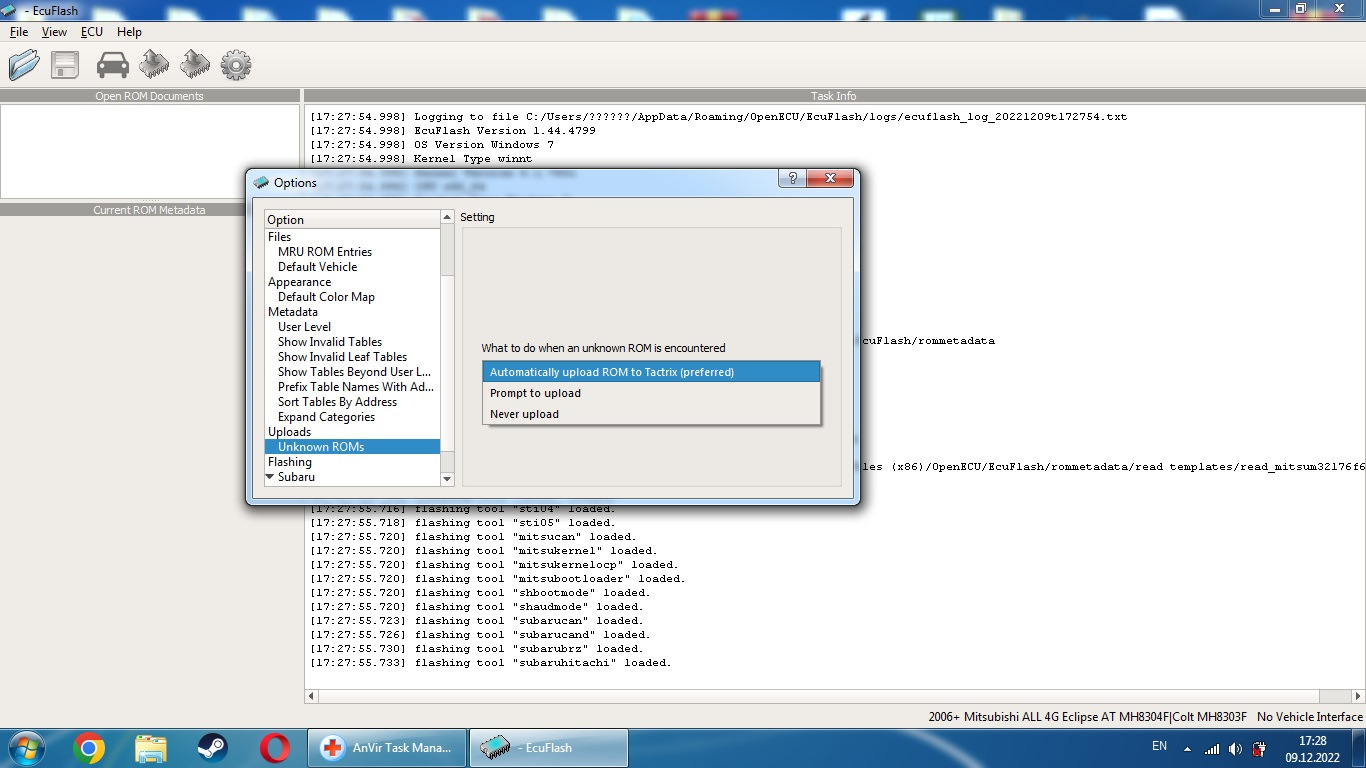Open Opera browser from taskbar
This screenshot has width=1366, height=768.
coord(275,748)
